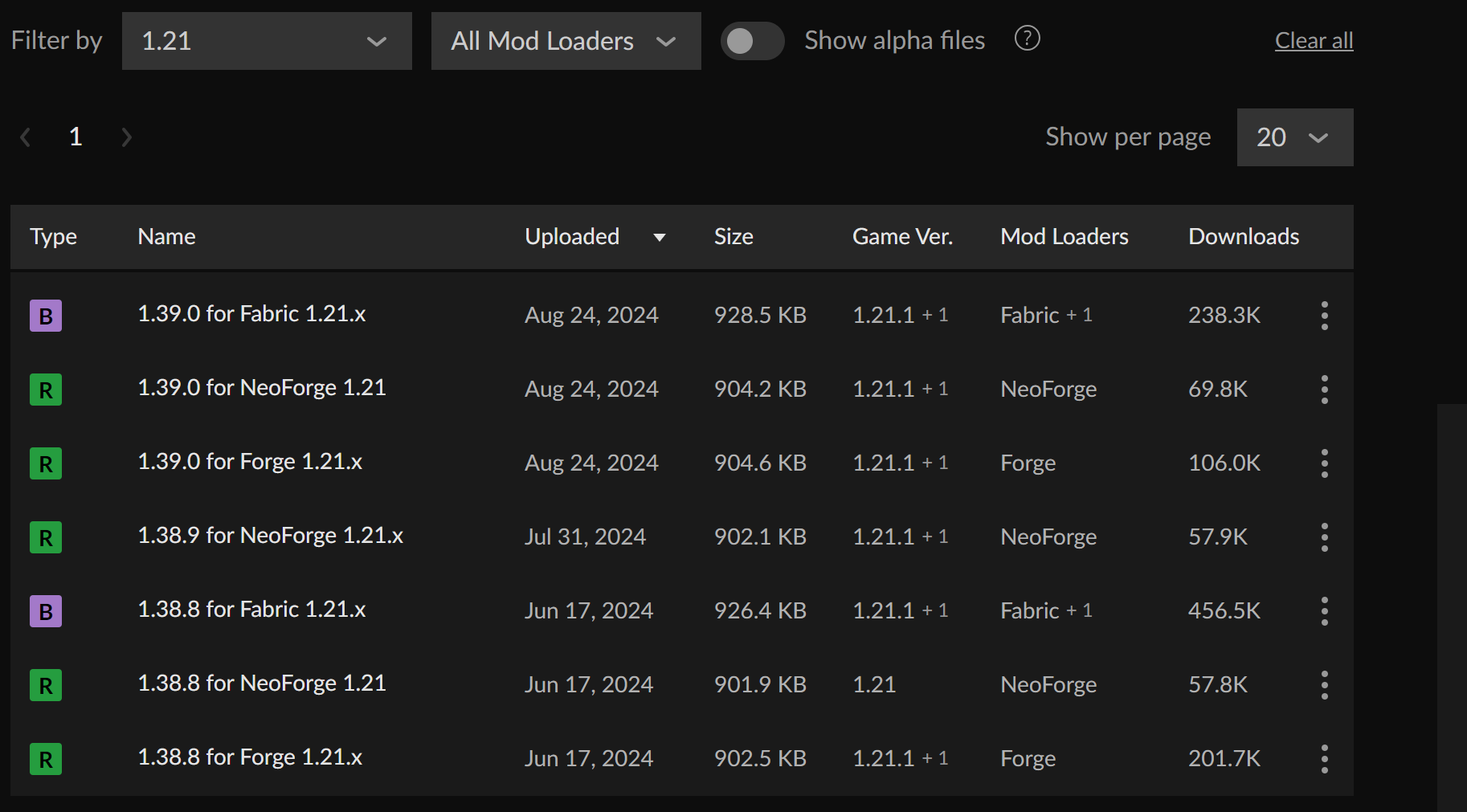Click the Downloads column header
The image size is (1467, 812).
[x=1244, y=237]
